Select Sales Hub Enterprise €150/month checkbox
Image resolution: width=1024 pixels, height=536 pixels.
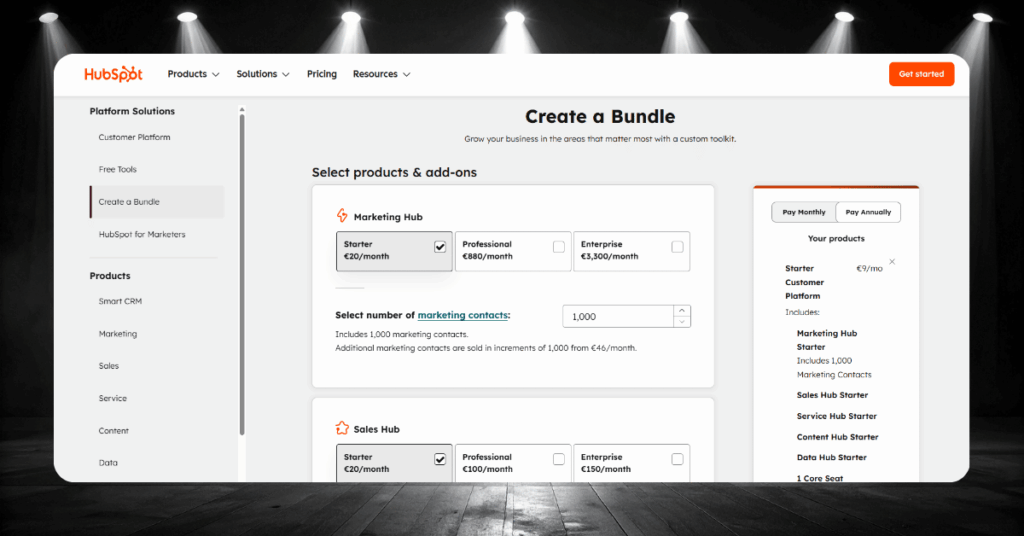677,460
